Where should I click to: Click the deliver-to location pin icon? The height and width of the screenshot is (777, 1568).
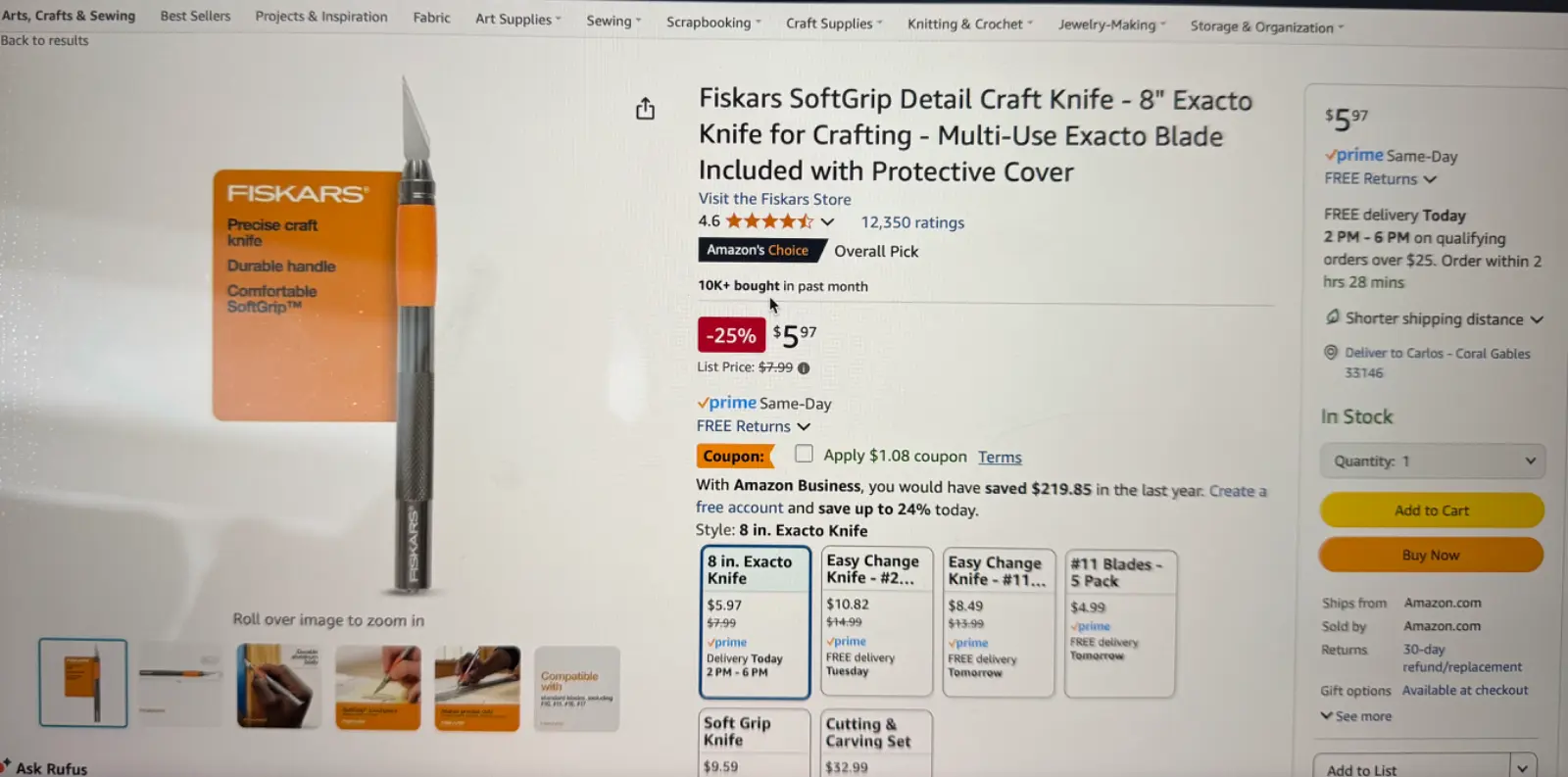point(1331,353)
